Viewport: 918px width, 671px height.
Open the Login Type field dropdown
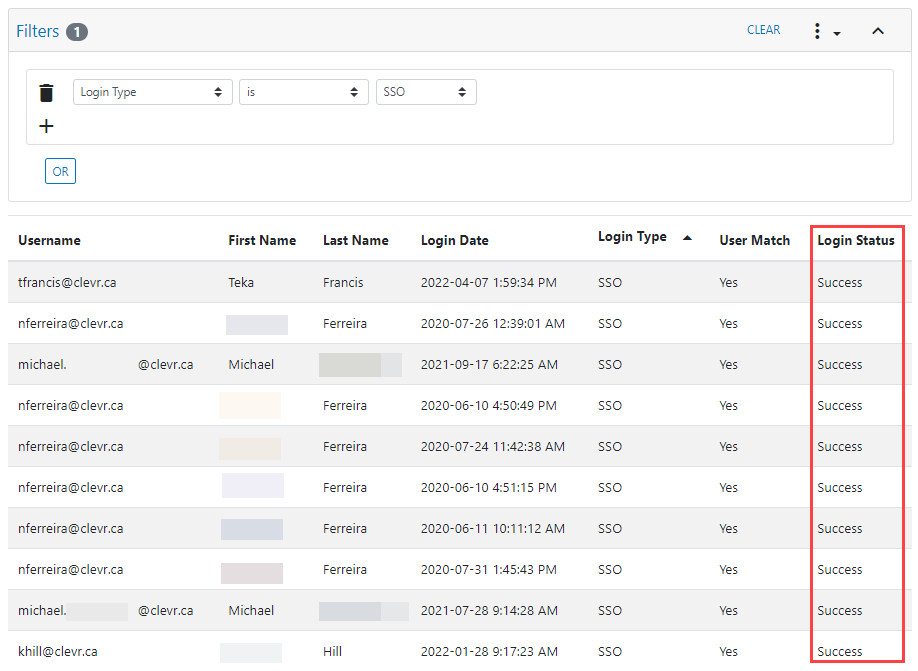click(x=152, y=92)
